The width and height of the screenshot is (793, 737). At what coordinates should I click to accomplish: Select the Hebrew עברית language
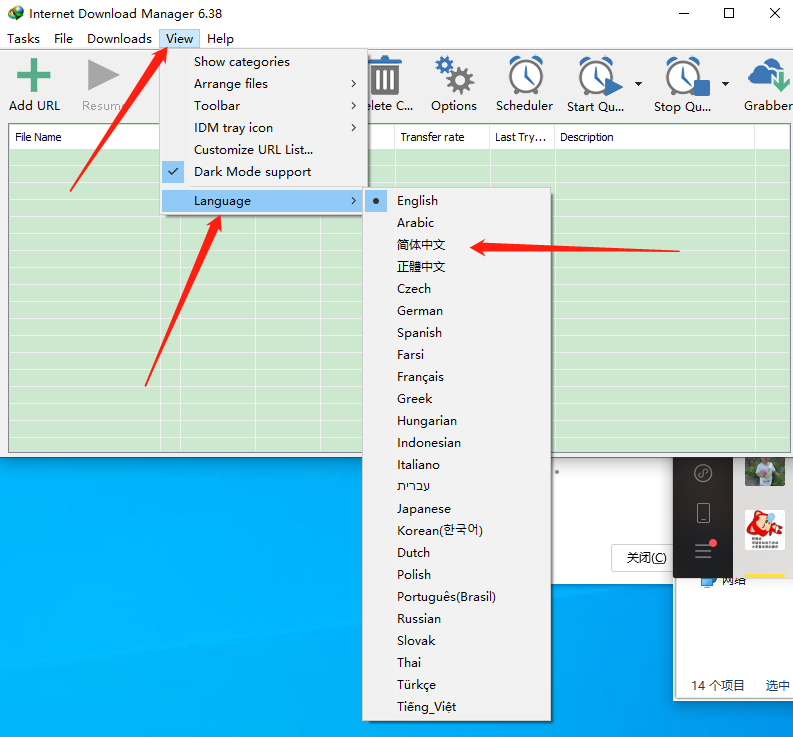[457, 487]
